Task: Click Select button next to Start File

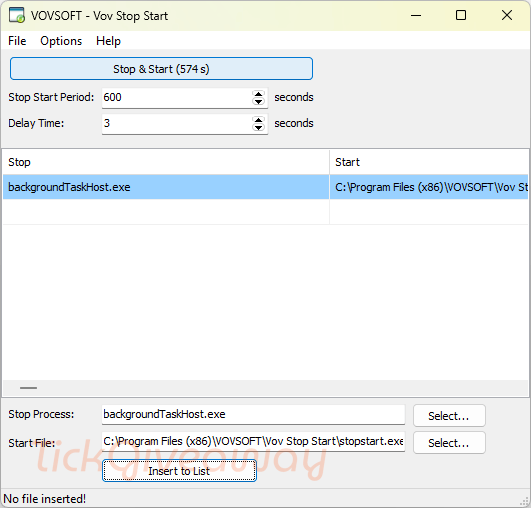Action: (x=449, y=443)
